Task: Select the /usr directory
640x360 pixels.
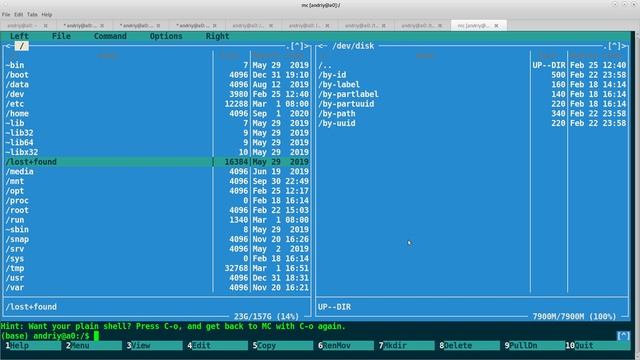Action: coord(157,278)
